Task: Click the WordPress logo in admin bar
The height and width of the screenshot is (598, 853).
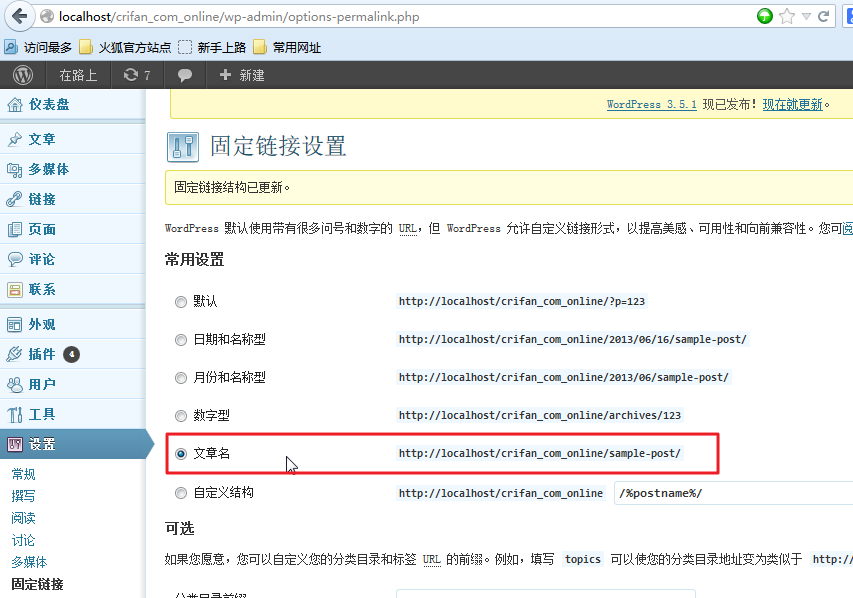Action: coord(23,75)
